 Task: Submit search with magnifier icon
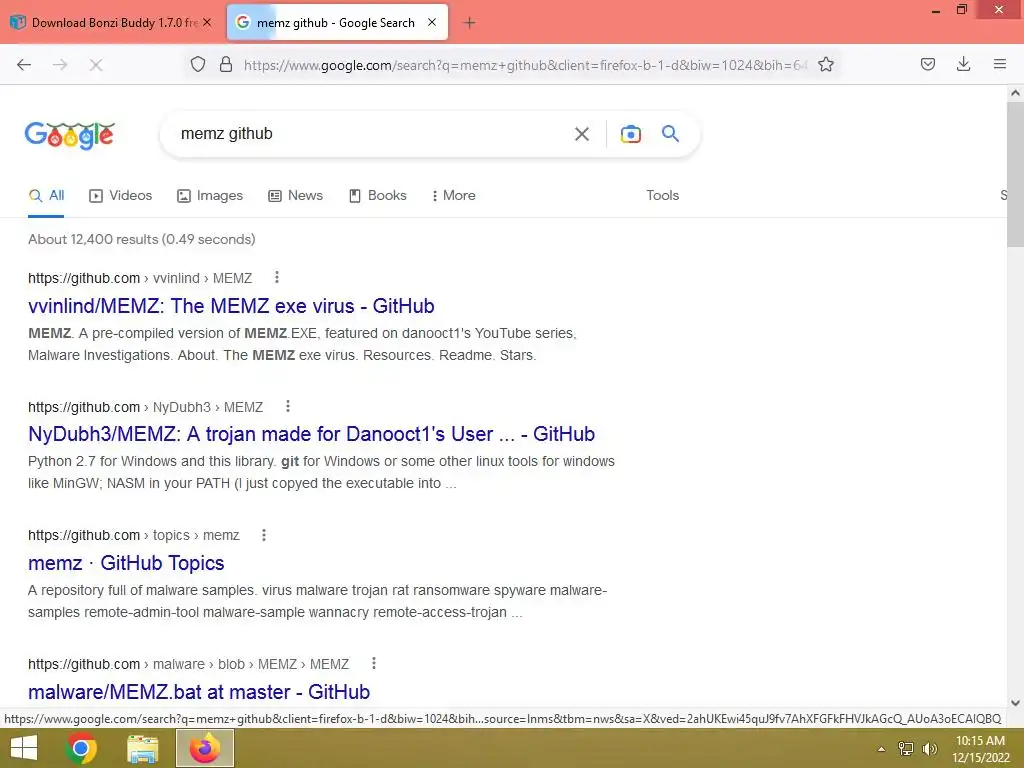(671, 134)
